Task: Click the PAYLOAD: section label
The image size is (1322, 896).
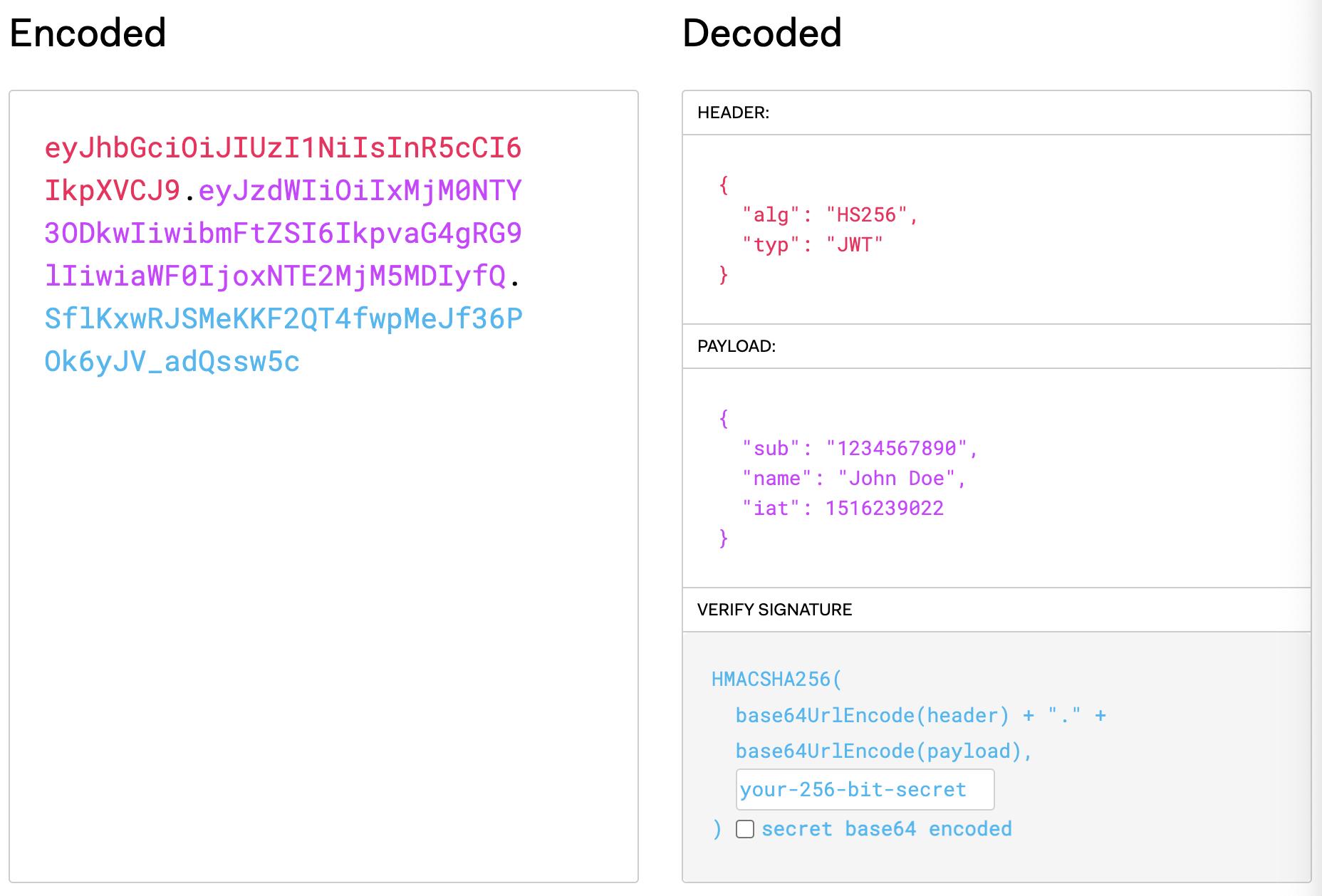Action: pos(737,346)
